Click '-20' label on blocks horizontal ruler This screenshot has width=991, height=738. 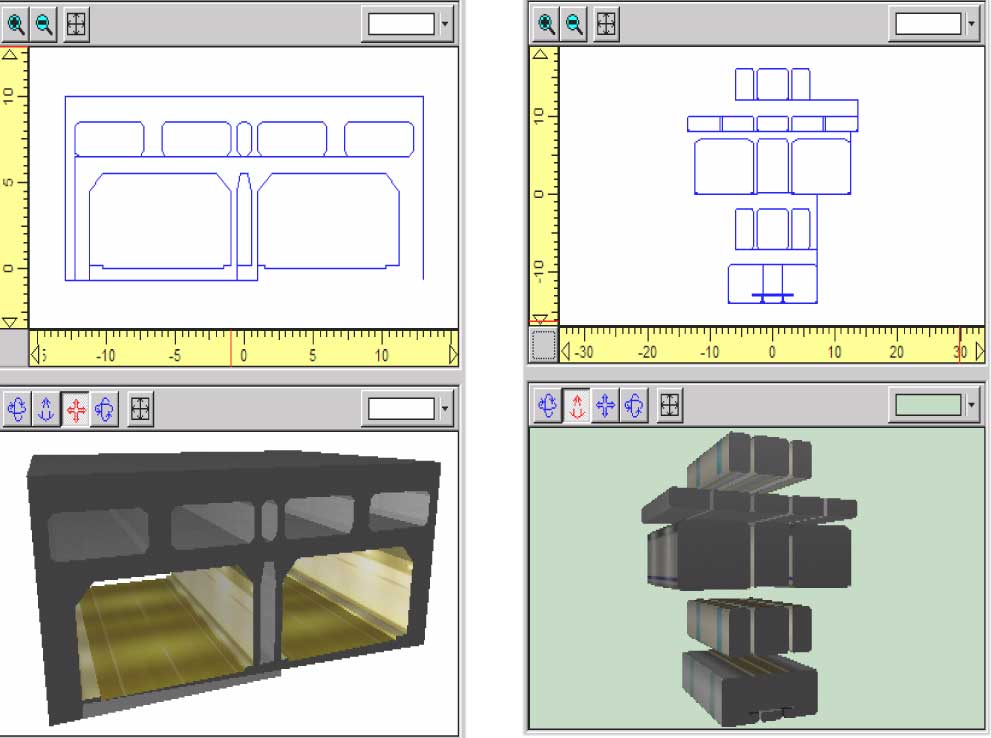647,352
